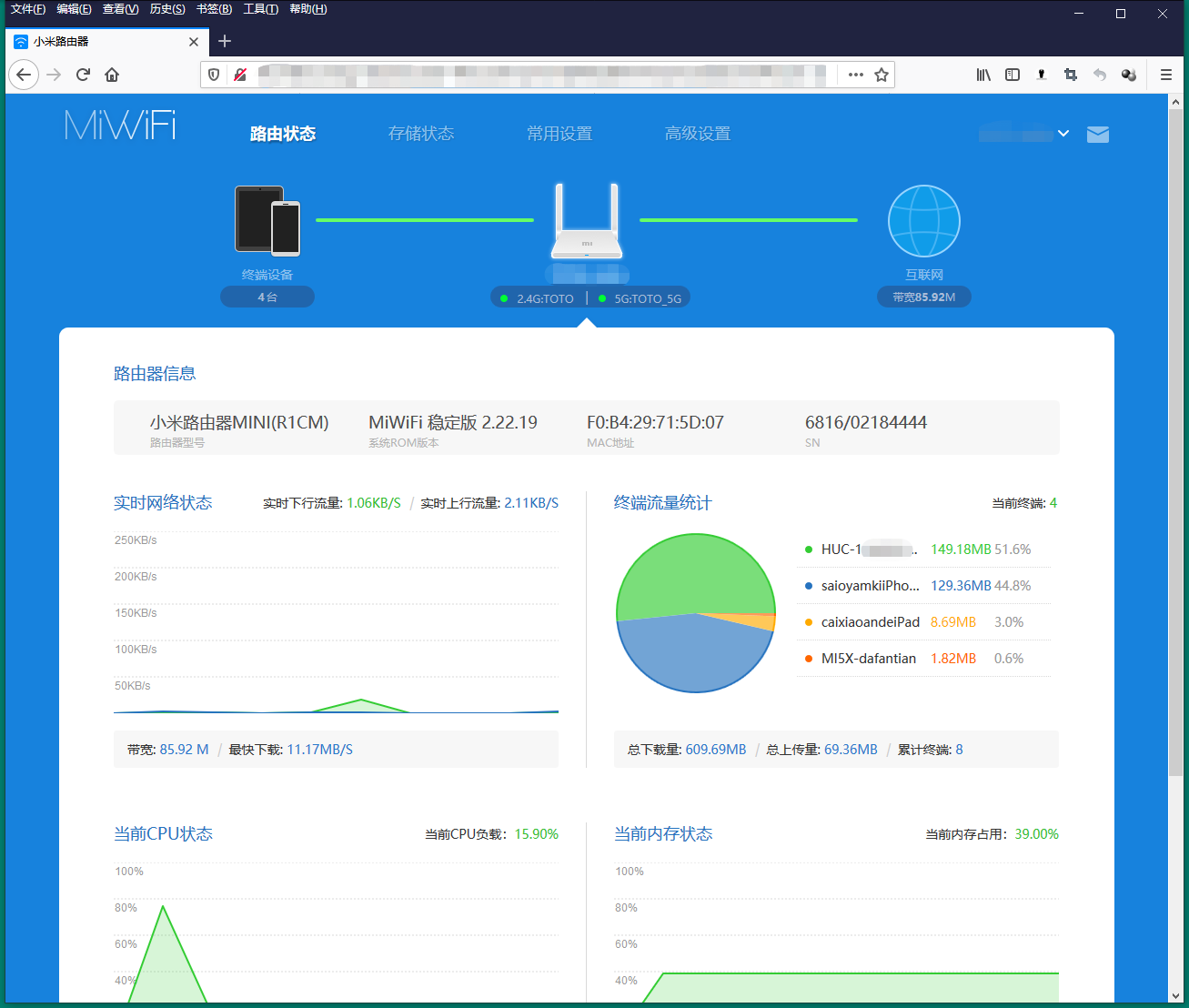
Task: Click the traffic pie chart
Action: (x=696, y=613)
